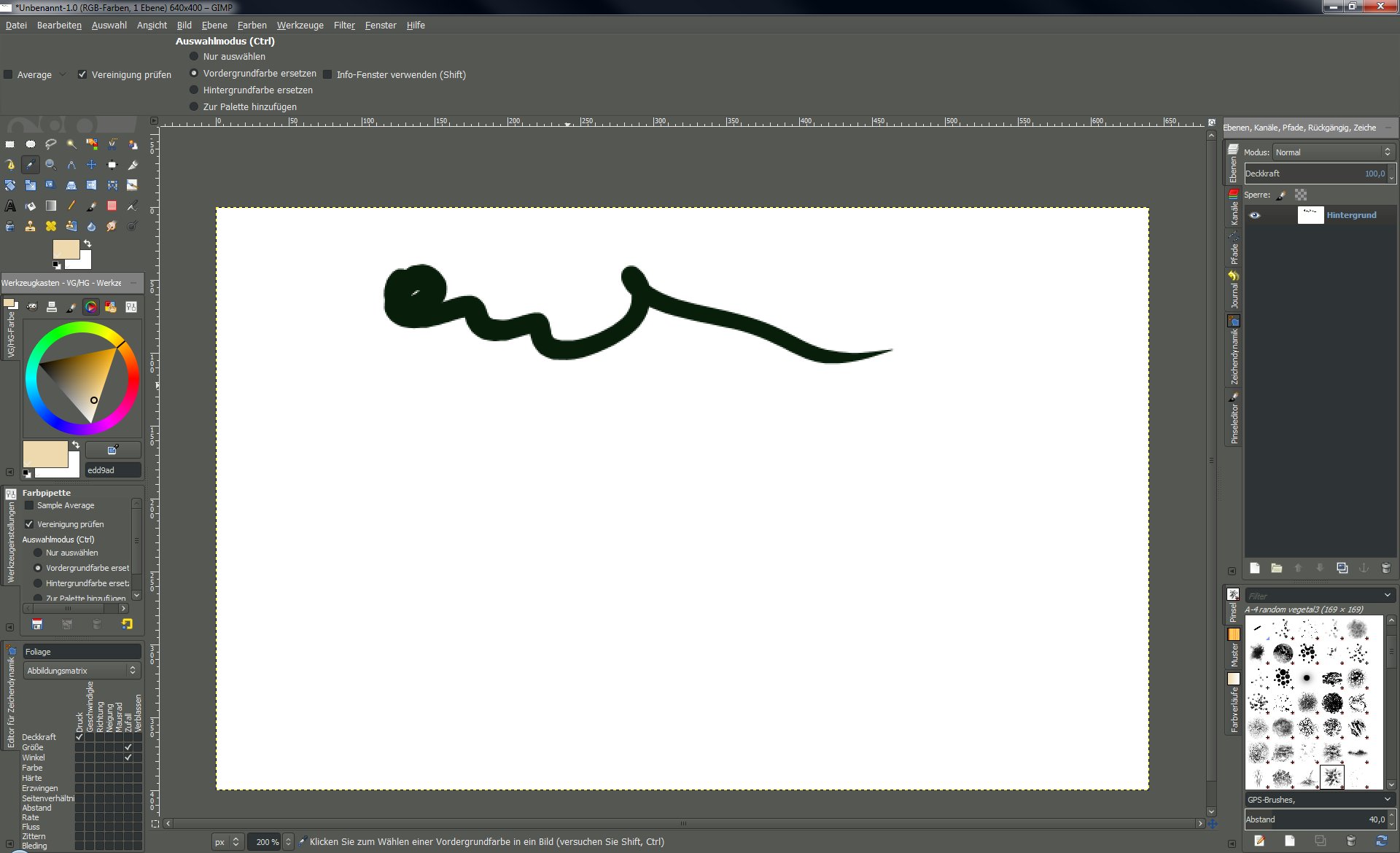Switch to the Muster tab
The height and width of the screenshot is (853, 1400).
click(1233, 648)
